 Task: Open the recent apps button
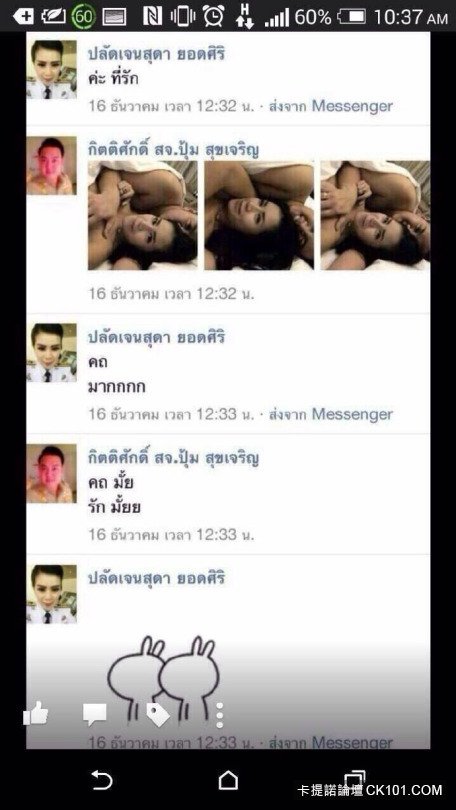[354, 779]
